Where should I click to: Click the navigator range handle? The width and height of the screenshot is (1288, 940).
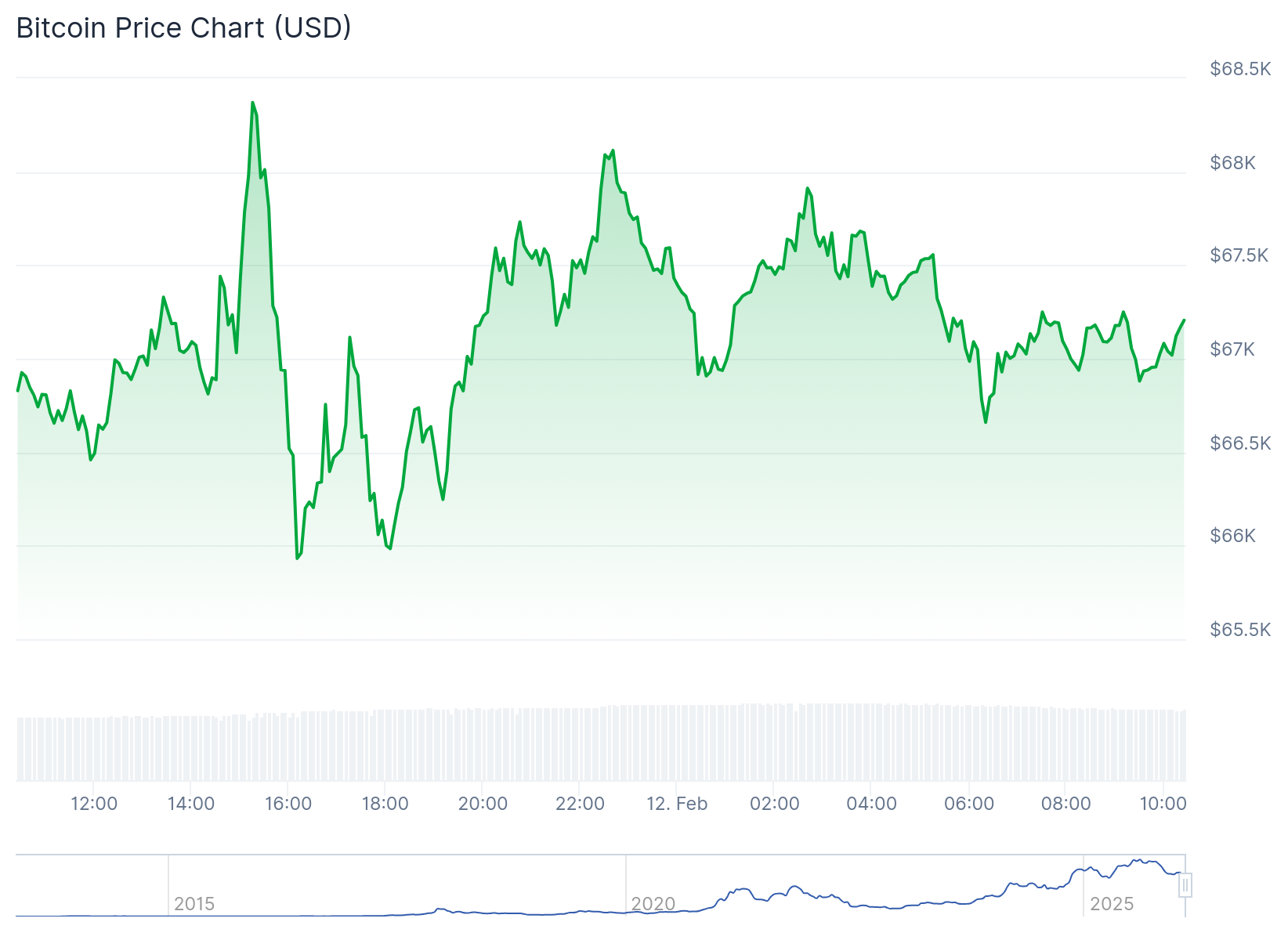tap(1185, 885)
